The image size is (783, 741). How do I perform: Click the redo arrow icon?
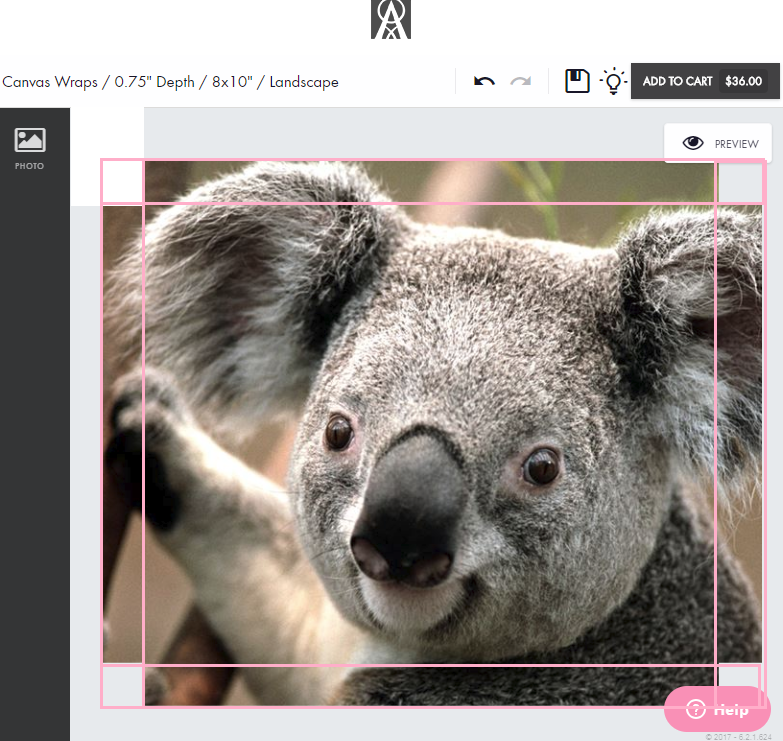(x=520, y=81)
